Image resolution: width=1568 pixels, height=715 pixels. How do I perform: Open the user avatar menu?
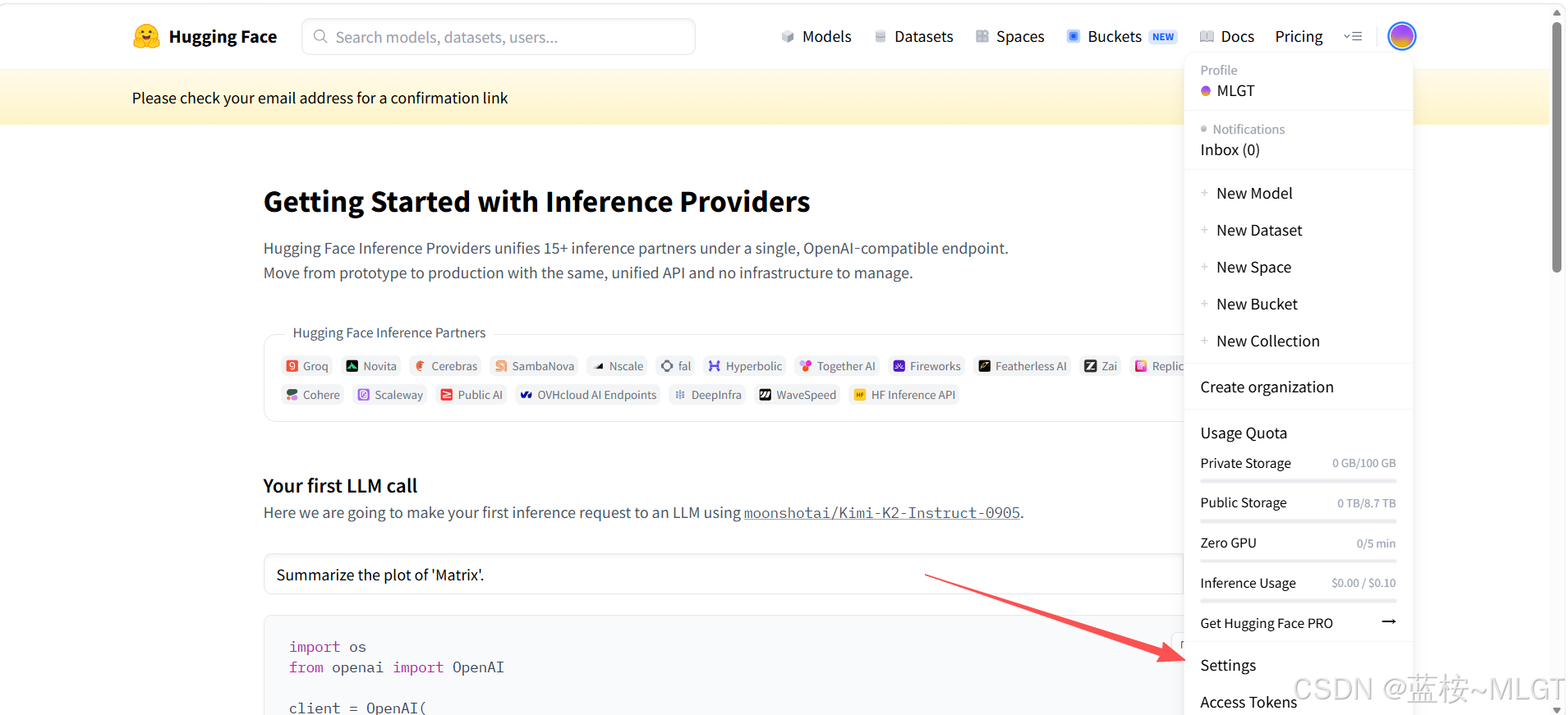coord(1401,36)
